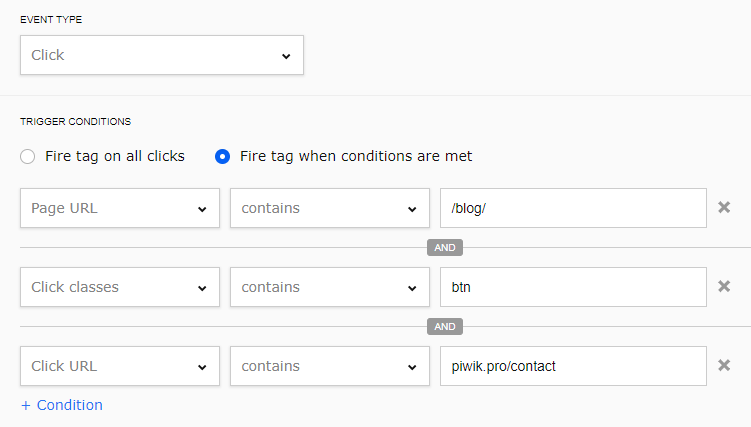Screen dimensions: 751x427
Task: Open the contains operator for Page URL
Action: tap(330, 208)
